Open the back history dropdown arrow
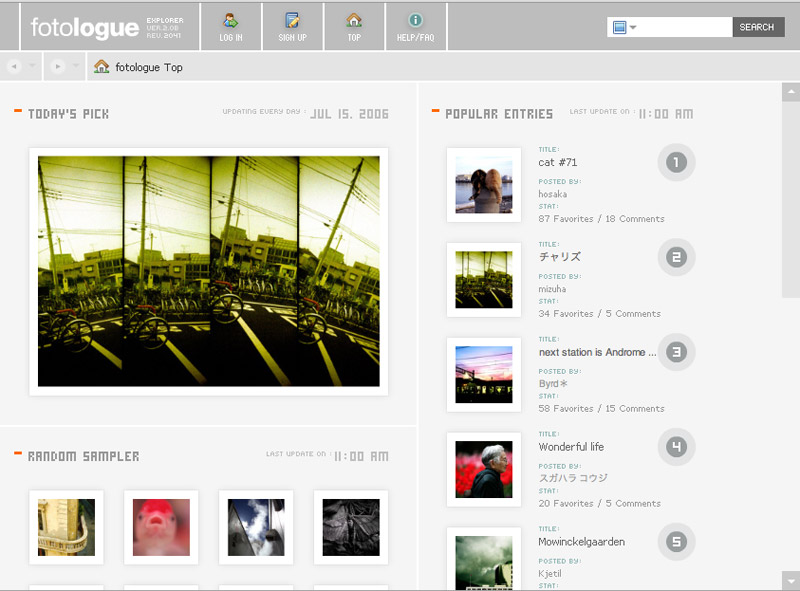This screenshot has height=591, width=800. coord(32,66)
